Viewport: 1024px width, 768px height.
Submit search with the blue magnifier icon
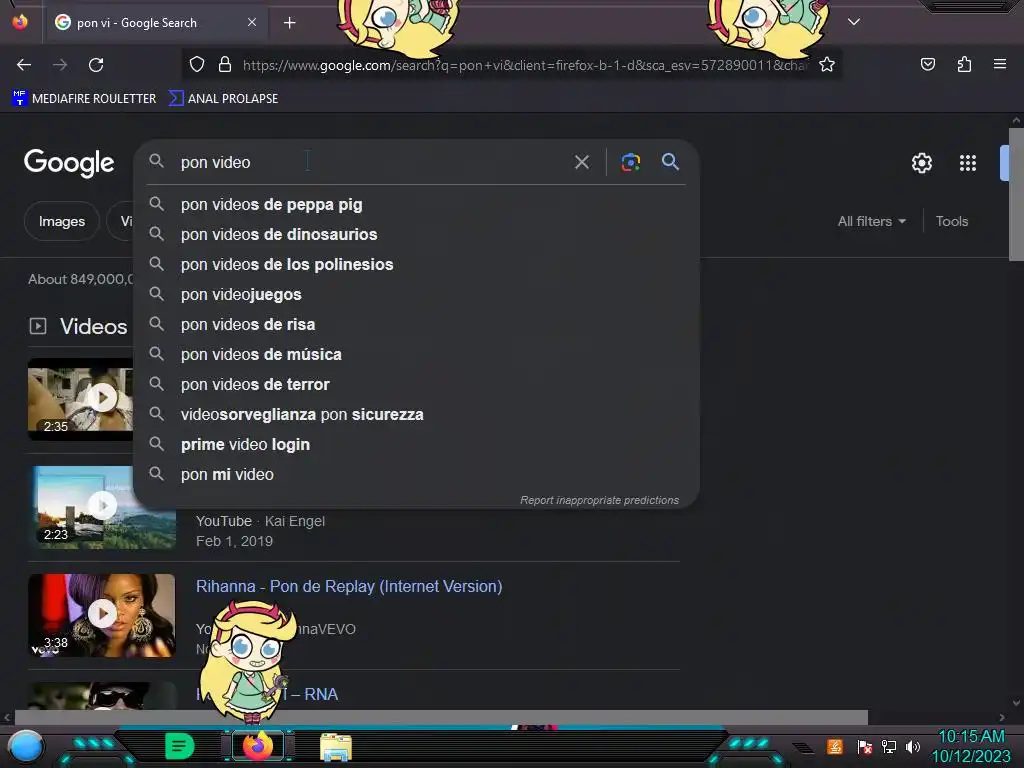pos(670,161)
